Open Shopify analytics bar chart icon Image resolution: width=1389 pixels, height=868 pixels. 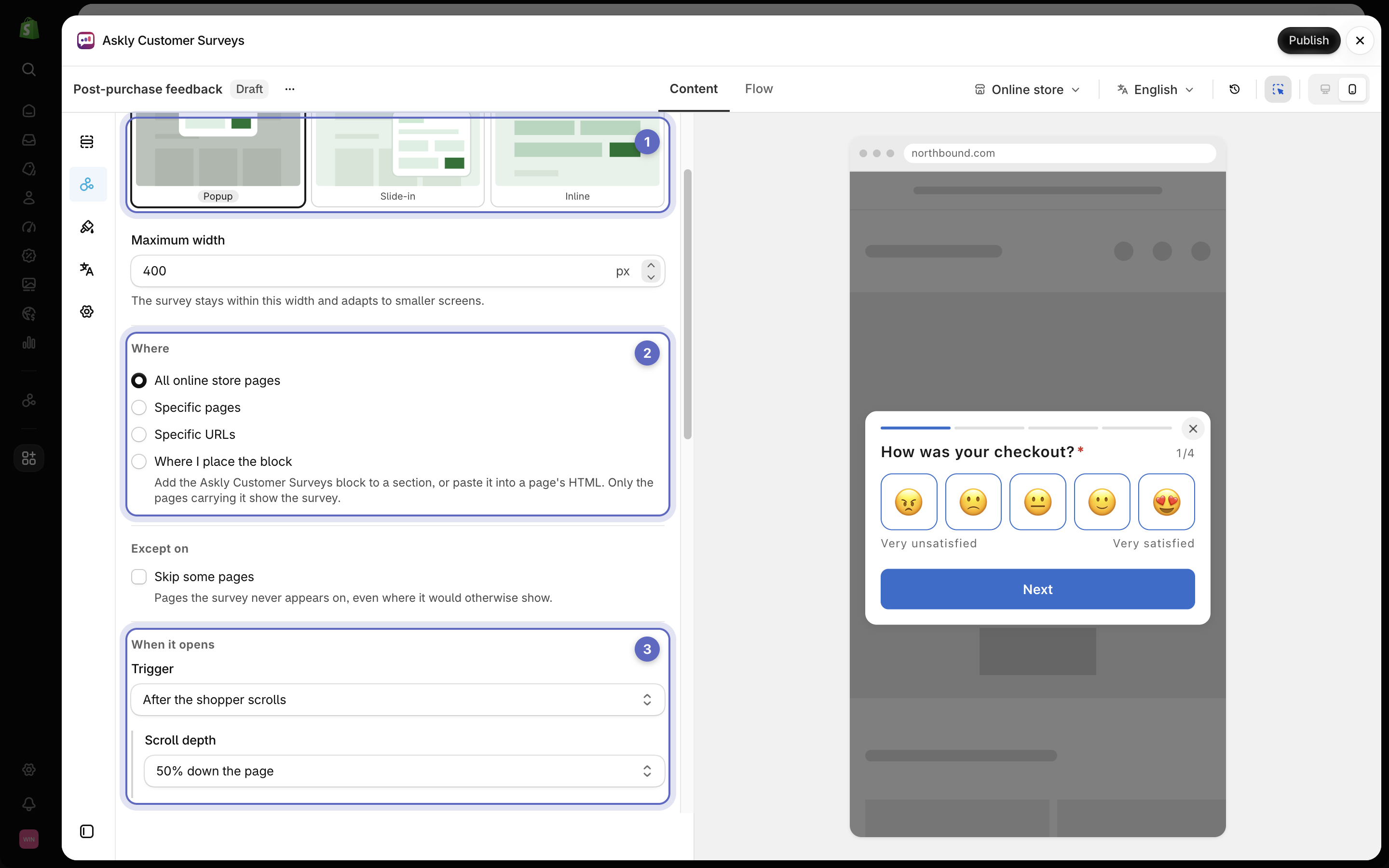tap(29, 343)
